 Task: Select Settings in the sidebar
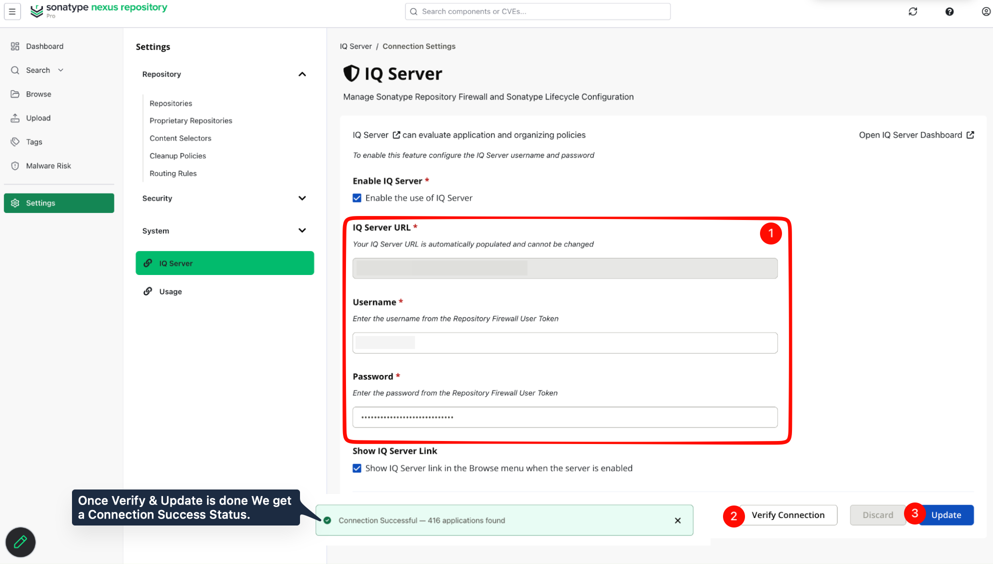(x=59, y=203)
